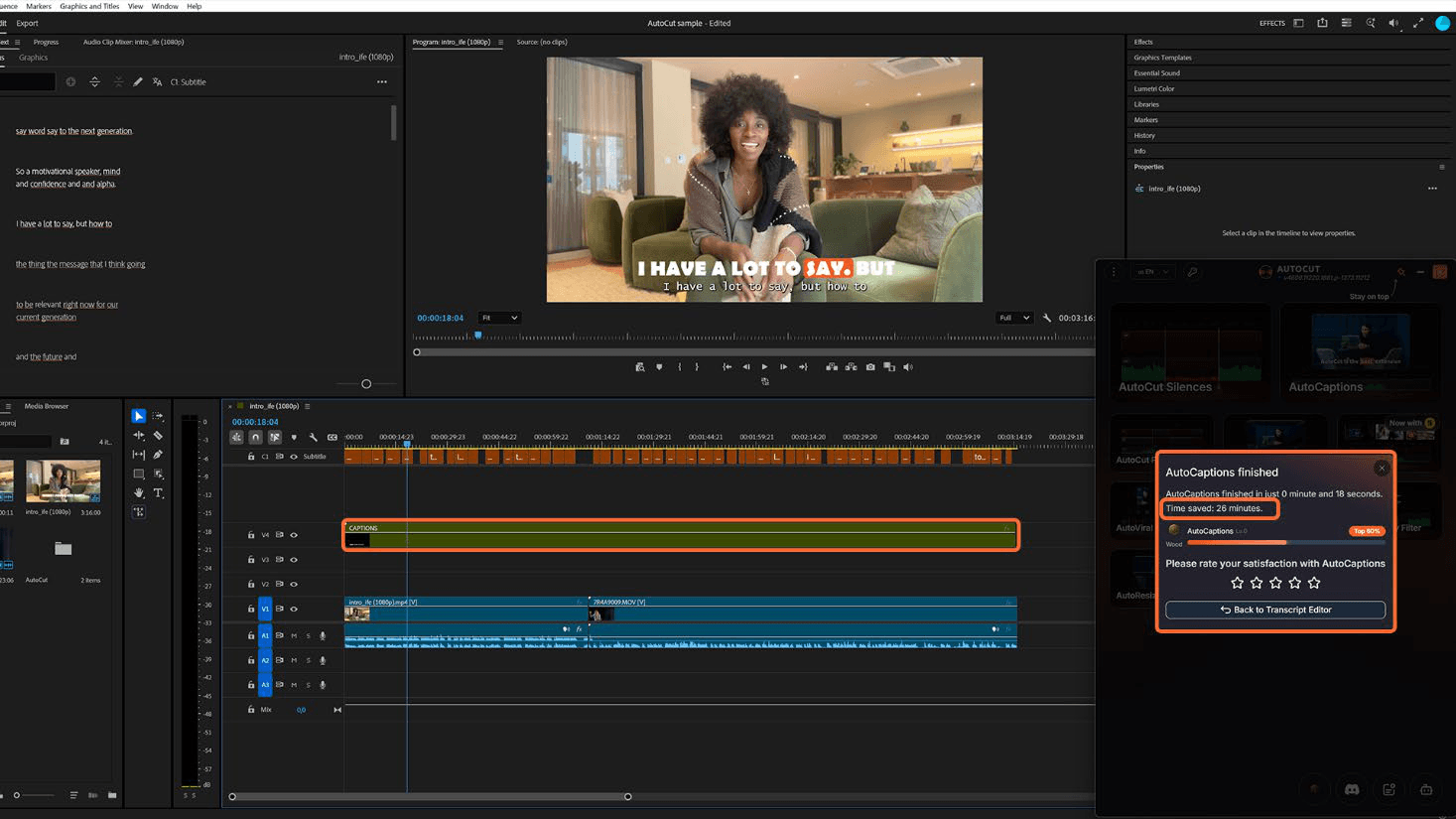The width and height of the screenshot is (1456, 819).
Task: Click Play in Program monitor
Action: click(x=764, y=367)
